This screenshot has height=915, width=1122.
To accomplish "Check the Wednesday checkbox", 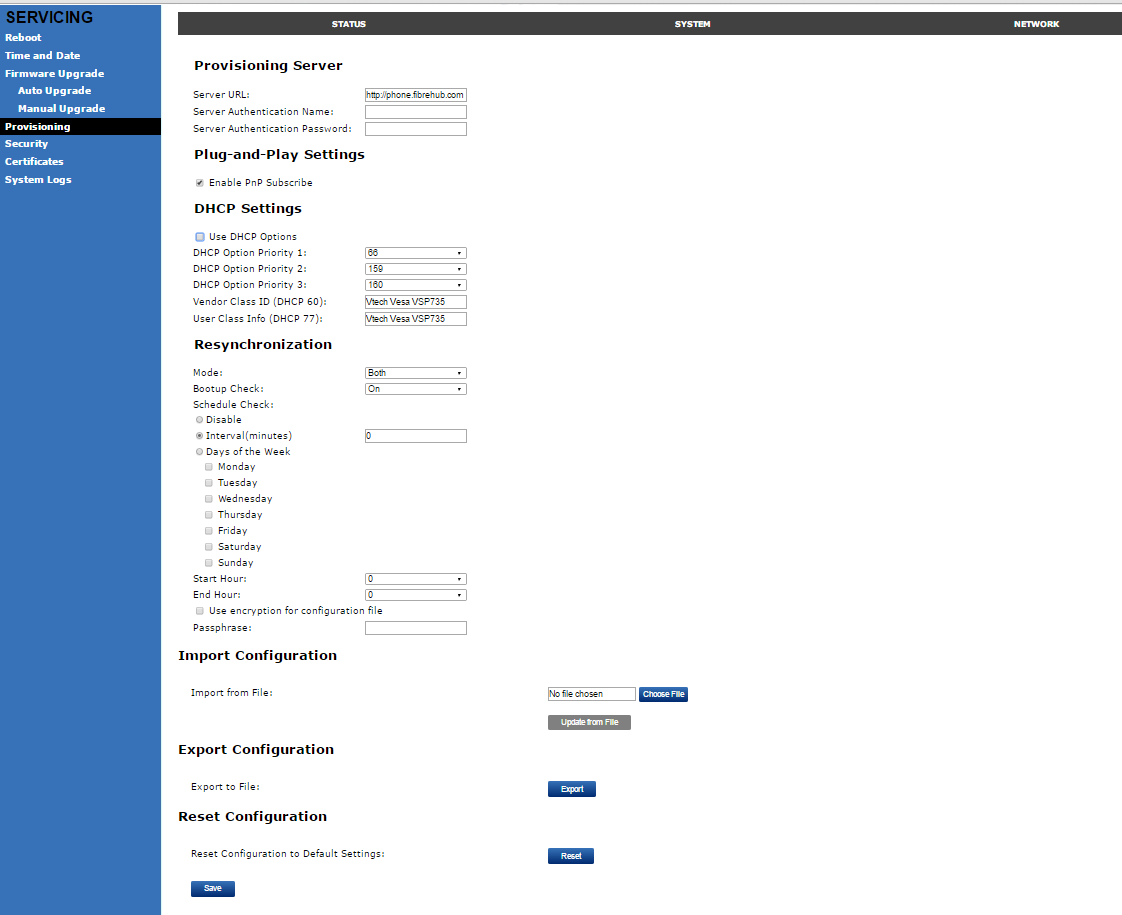I will point(209,499).
